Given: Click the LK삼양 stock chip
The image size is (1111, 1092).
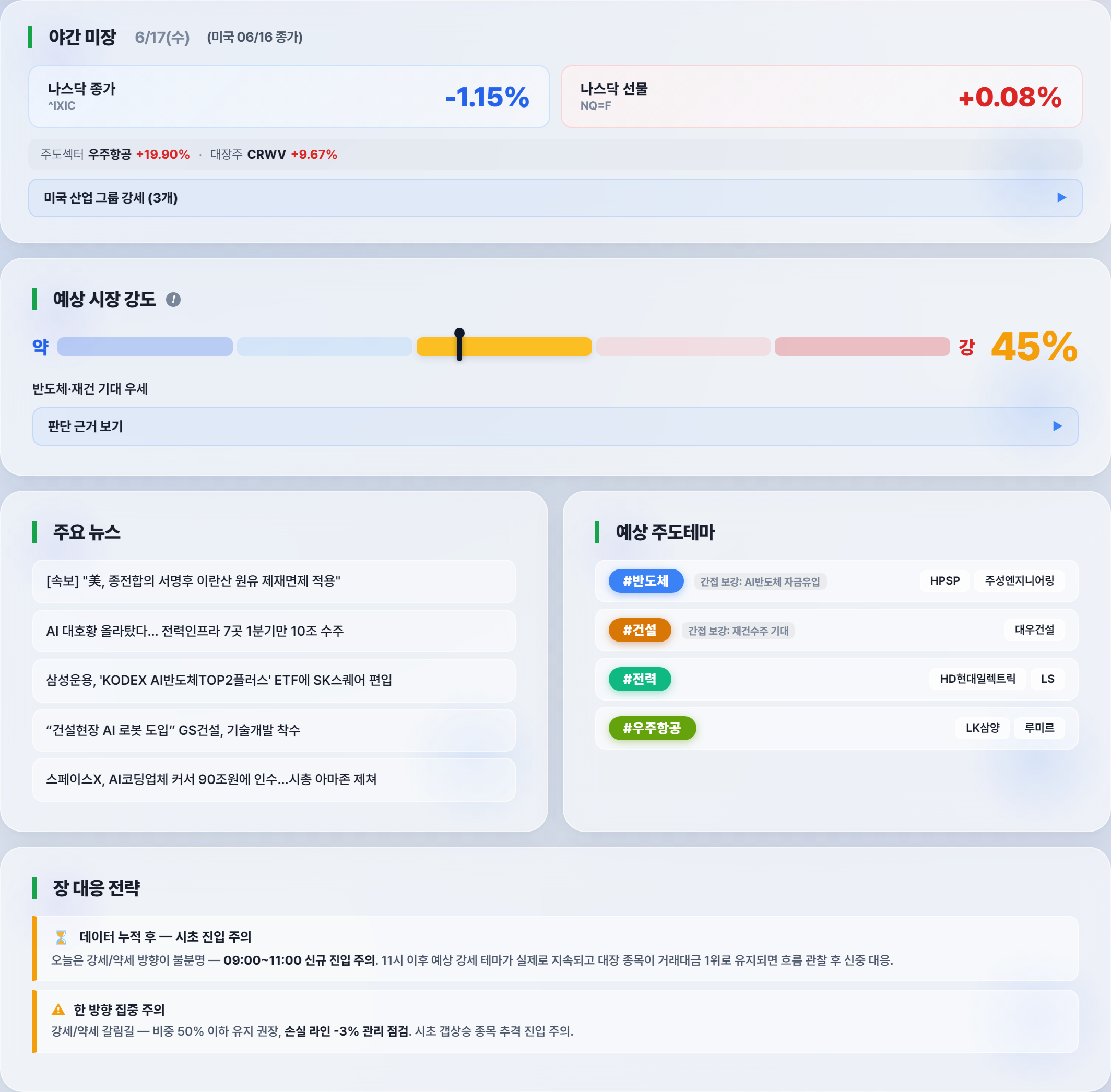Looking at the screenshot, I should [x=983, y=728].
